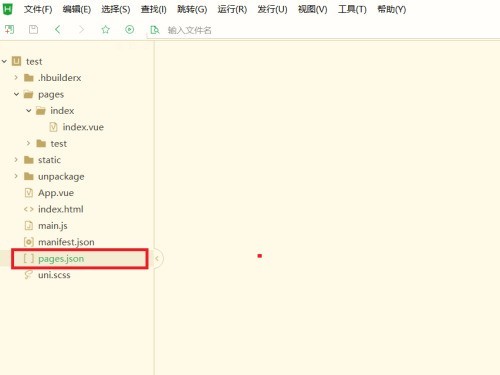The width and height of the screenshot is (500, 375).
Task: Expand the .hbuilderx folder chevron
Action: point(16,78)
